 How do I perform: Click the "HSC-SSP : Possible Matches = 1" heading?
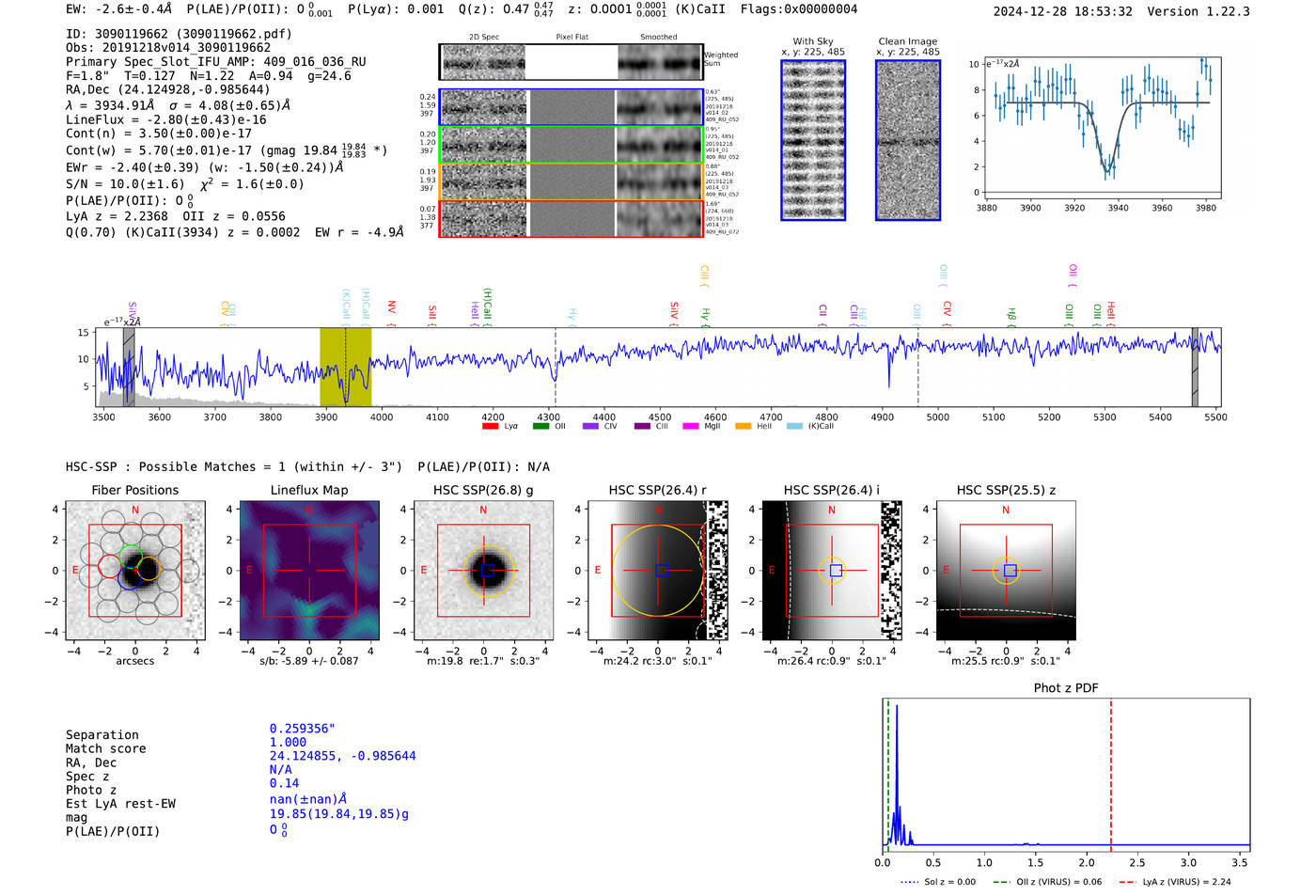pyautogui.click(x=176, y=467)
